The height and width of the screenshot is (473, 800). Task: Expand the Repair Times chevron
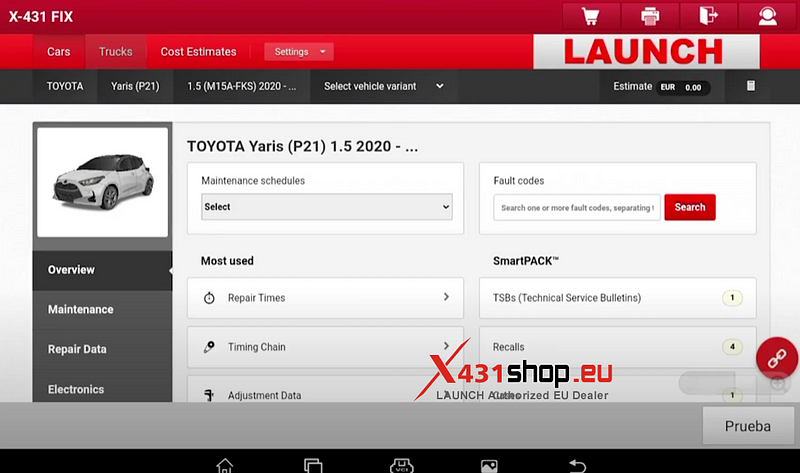tap(446, 297)
